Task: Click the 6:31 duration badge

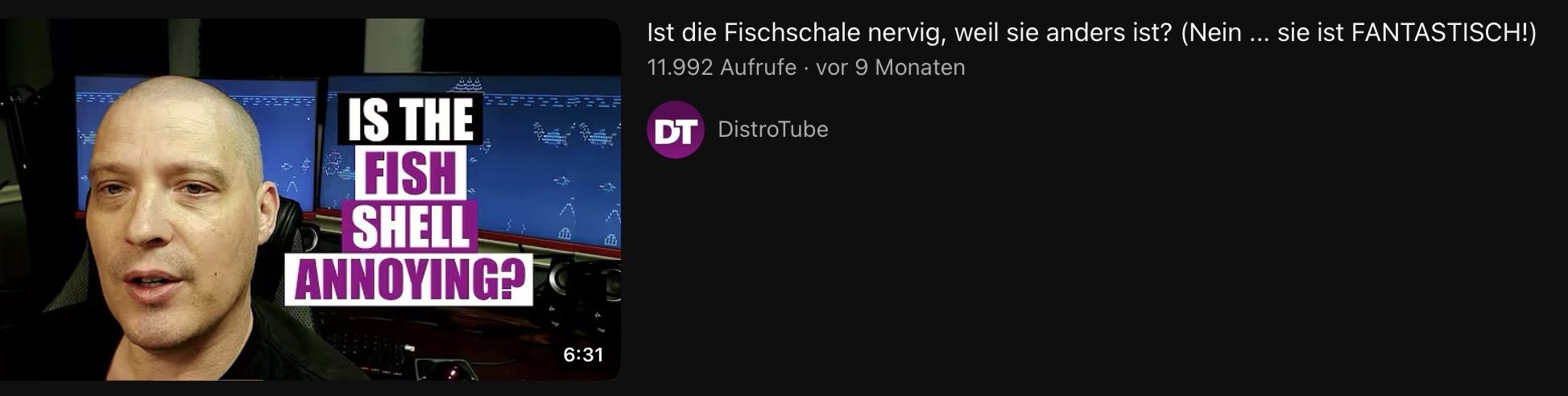Action: (583, 355)
